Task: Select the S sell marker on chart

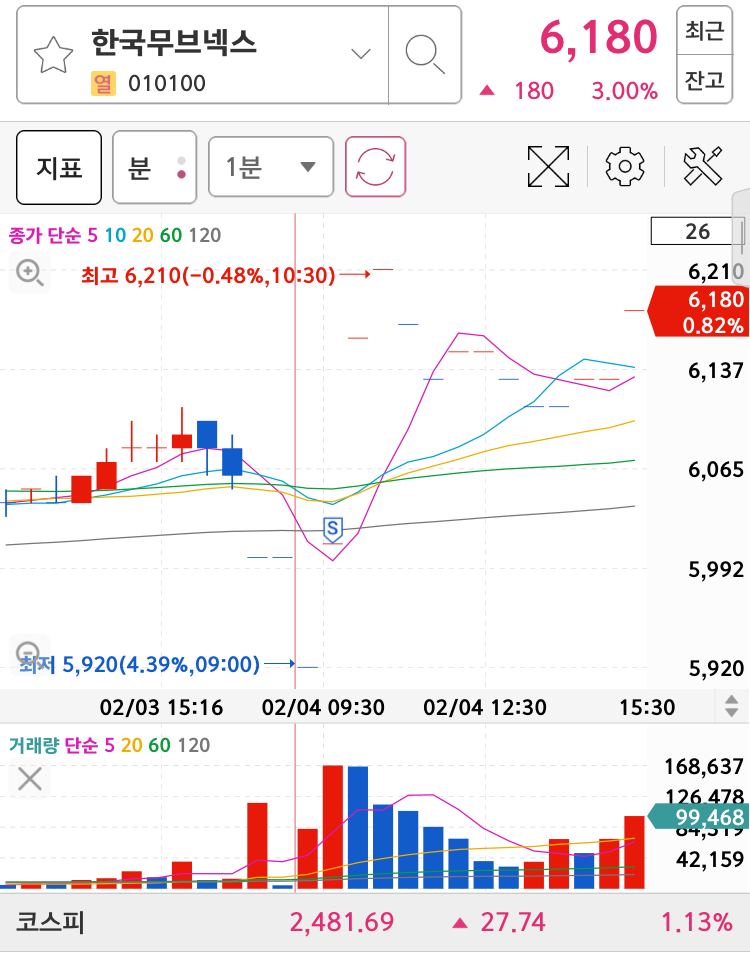Action: click(332, 528)
